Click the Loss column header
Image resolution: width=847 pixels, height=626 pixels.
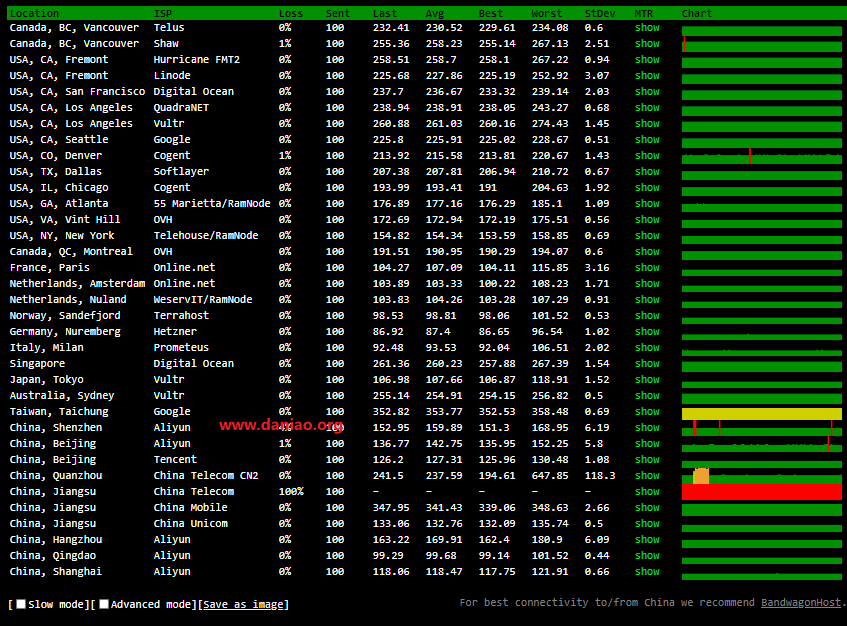click(x=291, y=14)
